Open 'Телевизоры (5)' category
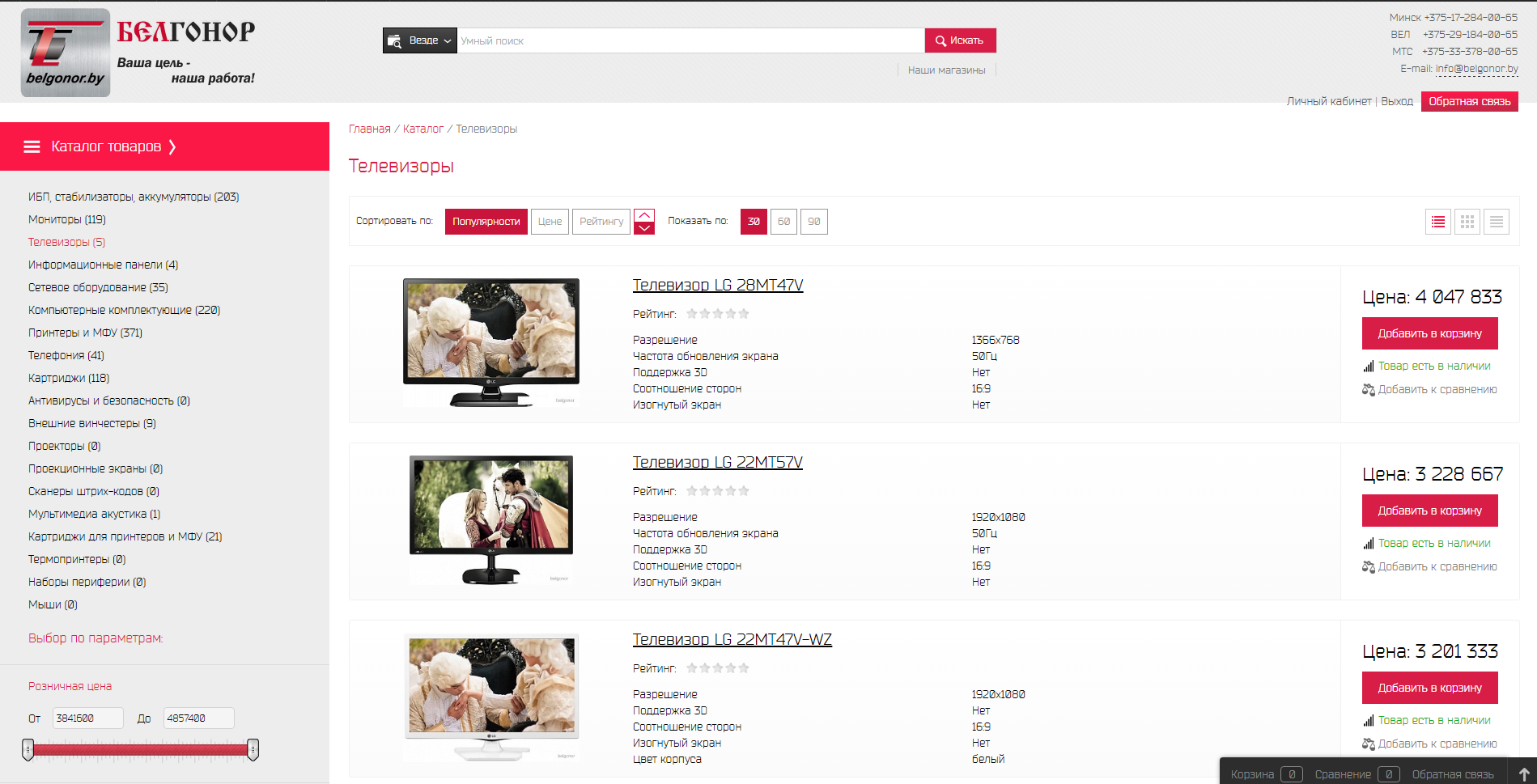This screenshot has height=784, width=1537. (x=67, y=242)
